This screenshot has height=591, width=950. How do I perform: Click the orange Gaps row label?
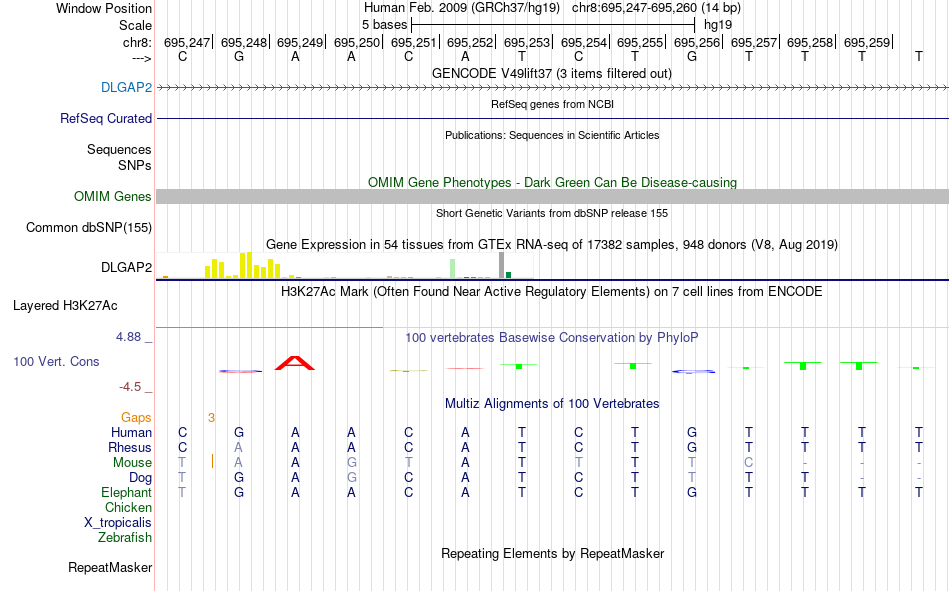click(136, 417)
